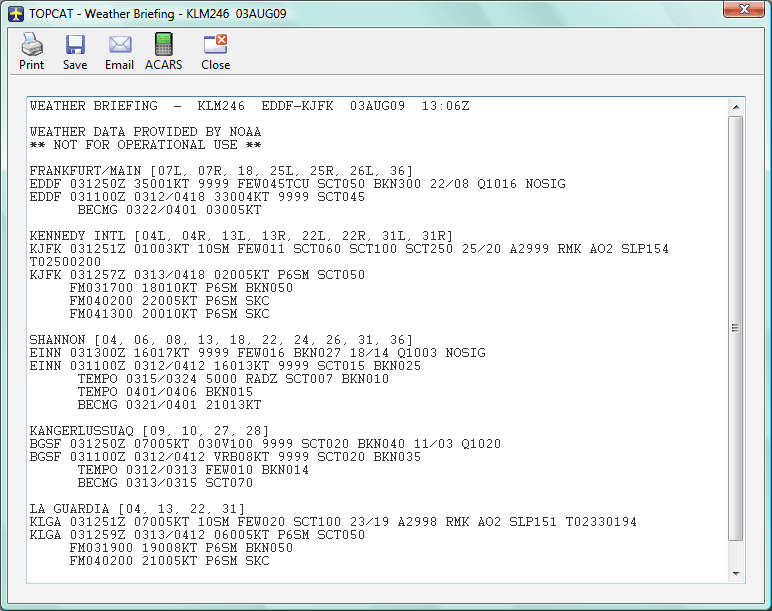Select the FRANKFURT/MAIN runway heading line
The width and height of the screenshot is (772, 611).
point(221,171)
